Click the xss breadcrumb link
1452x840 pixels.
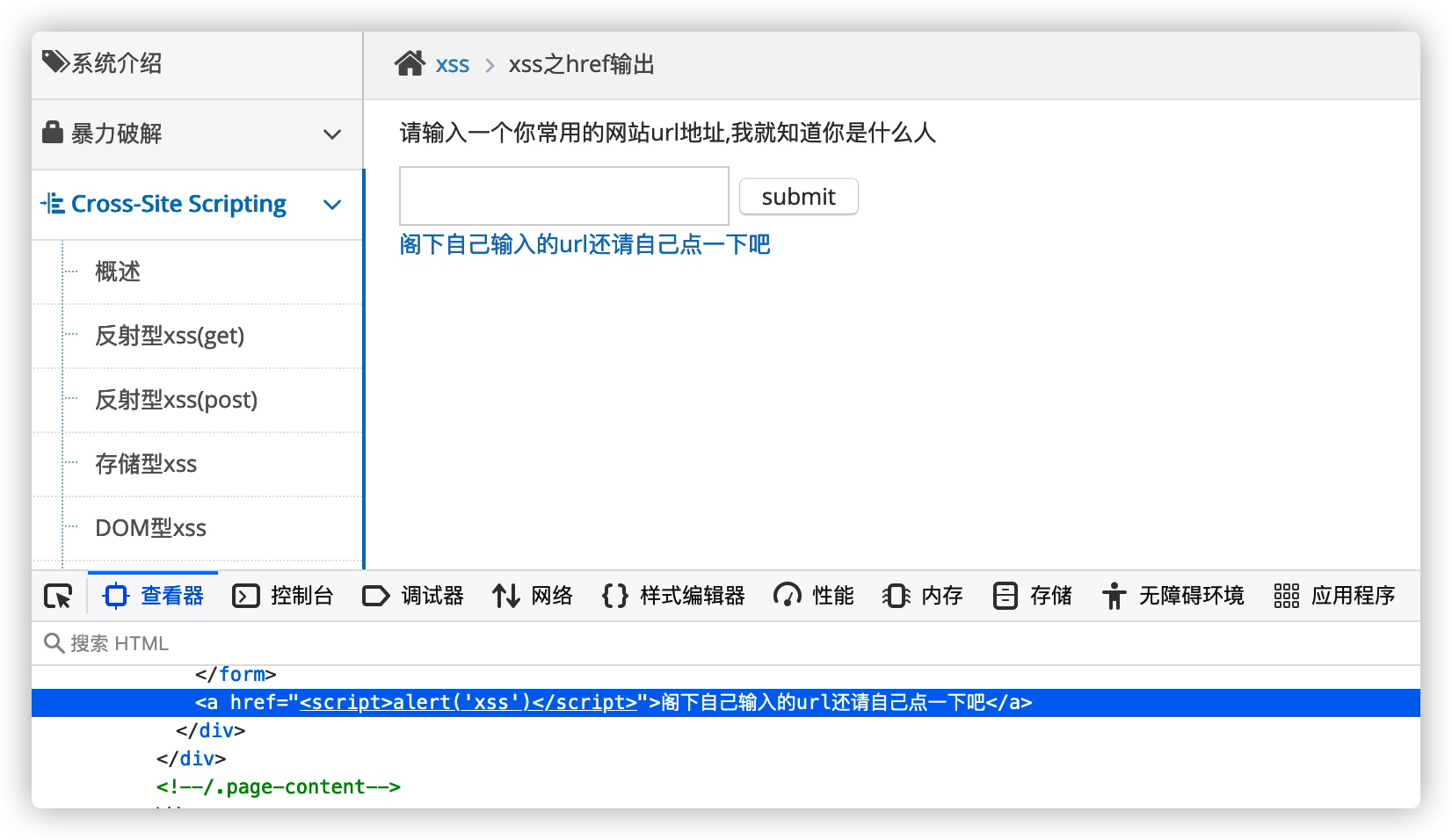tap(452, 65)
